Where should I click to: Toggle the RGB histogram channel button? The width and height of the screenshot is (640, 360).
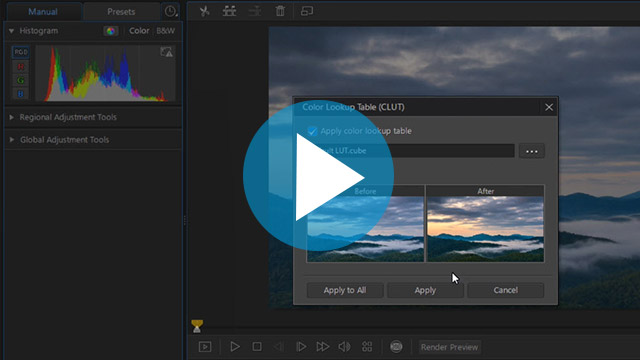(x=21, y=52)
